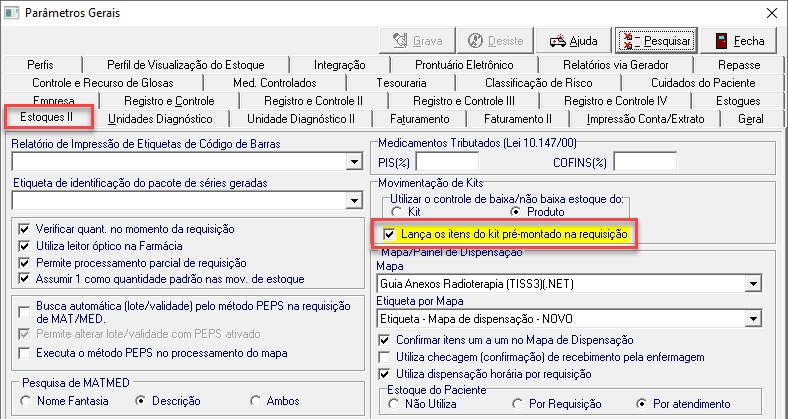Image resolution: width=788 pixels, height=419 pixels.
Task: Toggle Utiliza dispensação horária por requisição
Action: point(384,374)
